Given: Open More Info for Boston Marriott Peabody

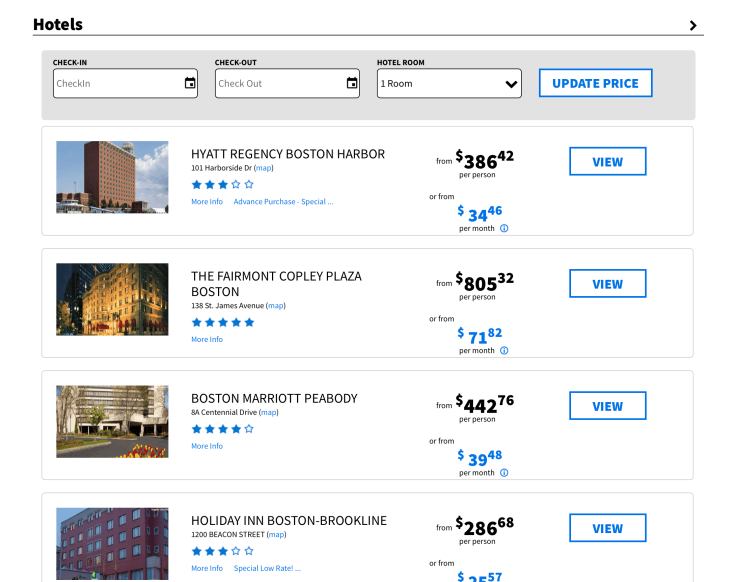Looking at the screenshot, I should click(207, 446).
